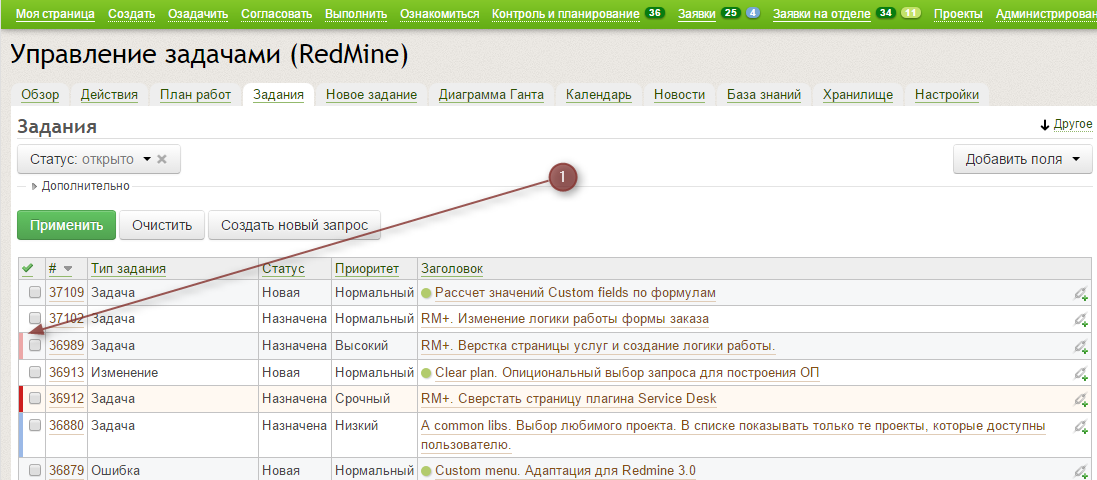Click the add-link icon in row 36912
The width and height of the screenshot is (1097, 480).
point(1081,400)
